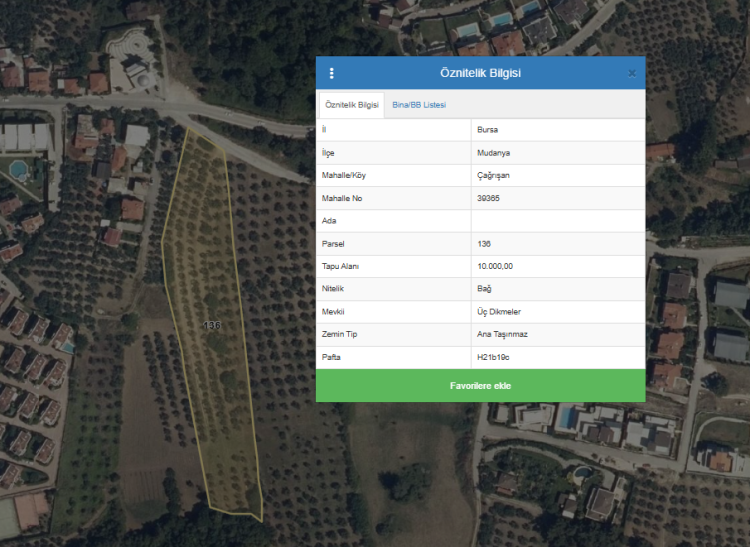This screenshot has width=750, height=547.
Task: Click the Mevkii value Üç Dikmeler
Action: pyautogui.click(x=499, y=312)
